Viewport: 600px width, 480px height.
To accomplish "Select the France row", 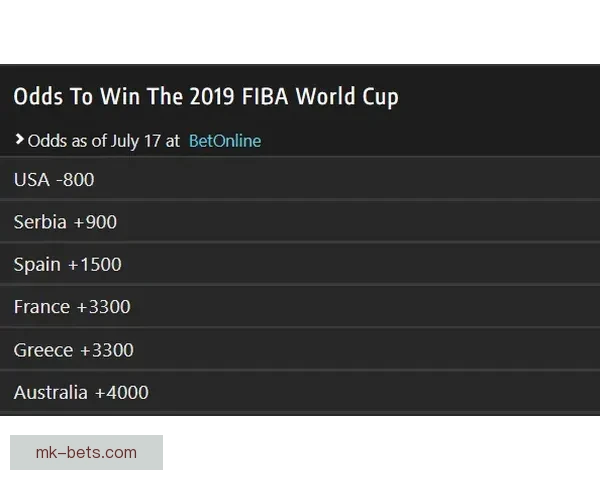I will tap(300, 307).
